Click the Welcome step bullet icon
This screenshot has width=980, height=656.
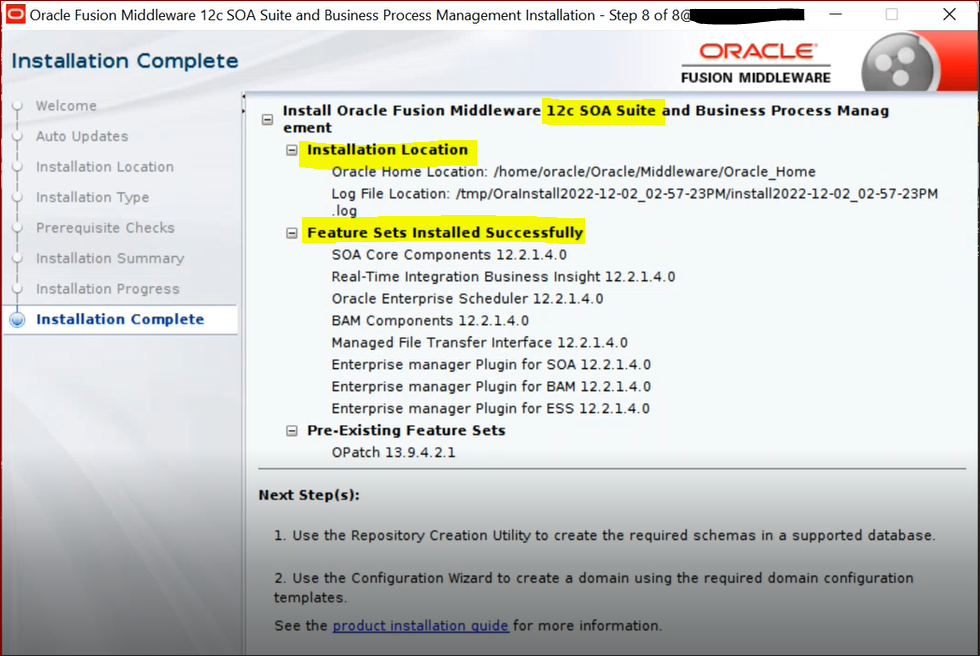[x=18, y=106]
